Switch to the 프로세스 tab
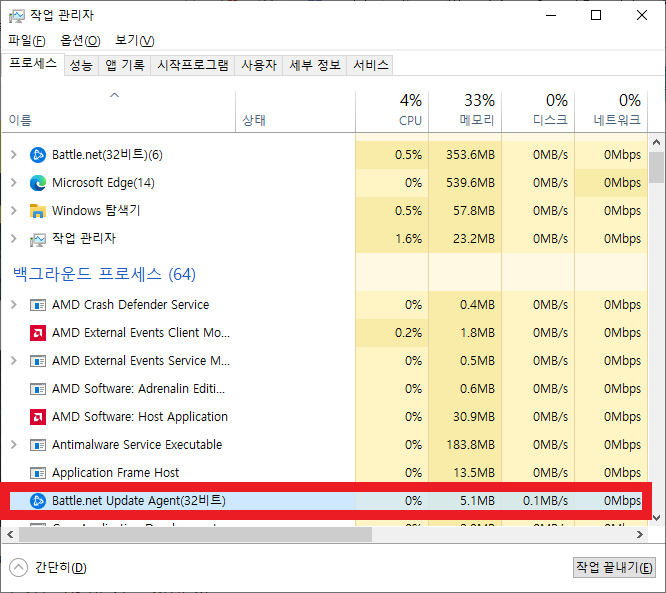This screenshot has height=593, width=666. point(33,64)
